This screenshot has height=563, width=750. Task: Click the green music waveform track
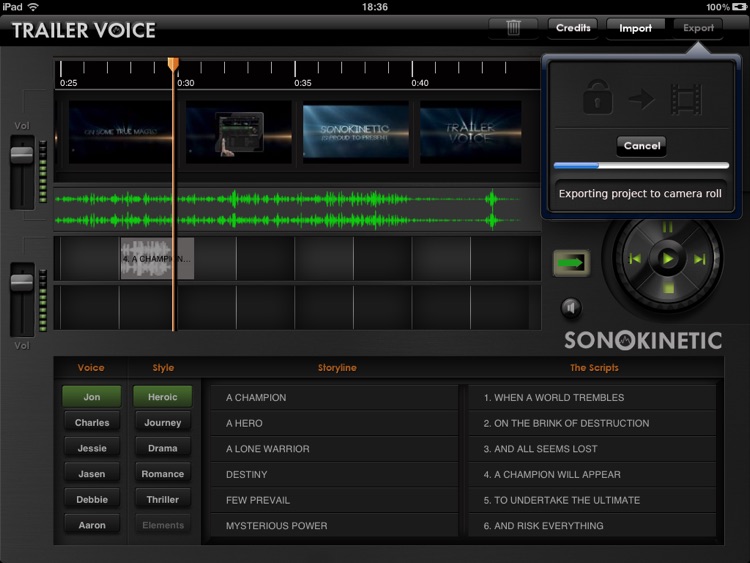297,210
